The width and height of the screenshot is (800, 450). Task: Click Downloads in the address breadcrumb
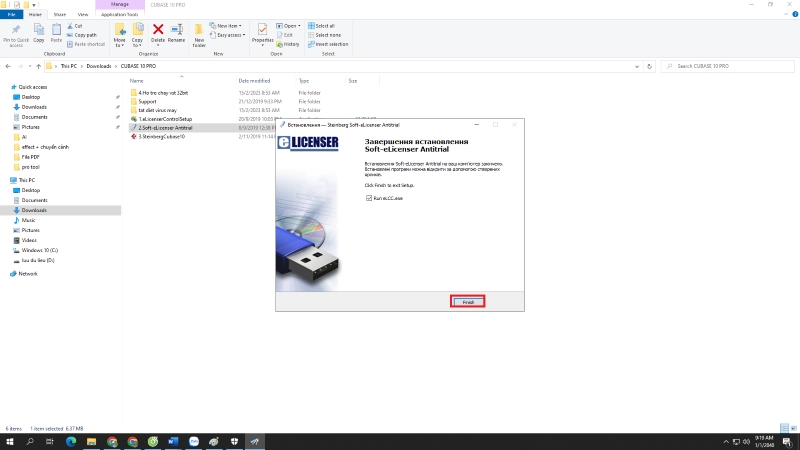(x=98, y=66)
